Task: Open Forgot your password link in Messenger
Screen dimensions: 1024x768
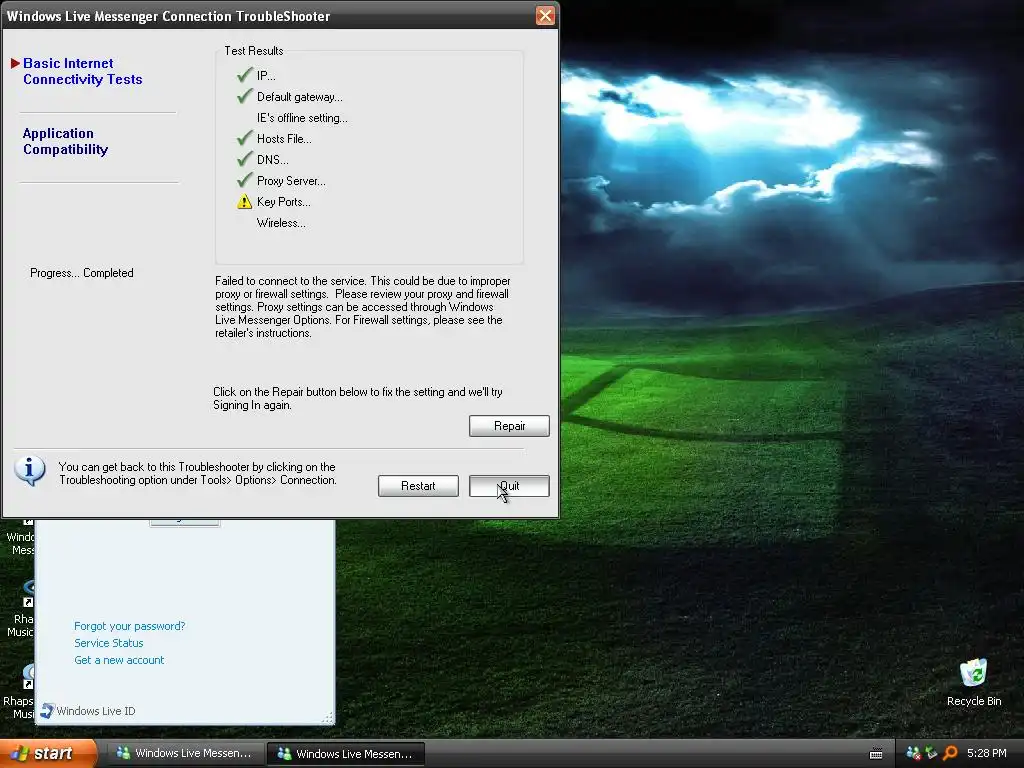Action: tap(129, 626)
